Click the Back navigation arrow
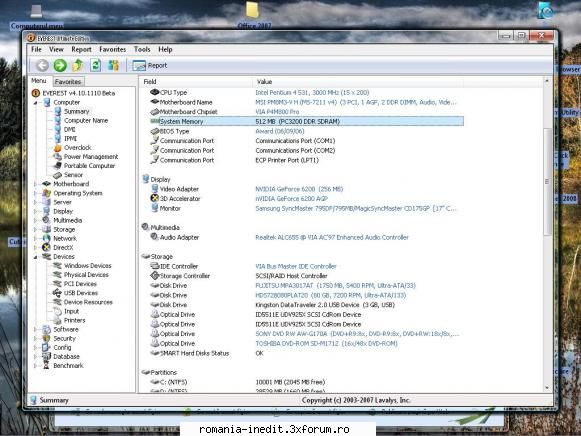The image size is (581, 436). [42, 66]
